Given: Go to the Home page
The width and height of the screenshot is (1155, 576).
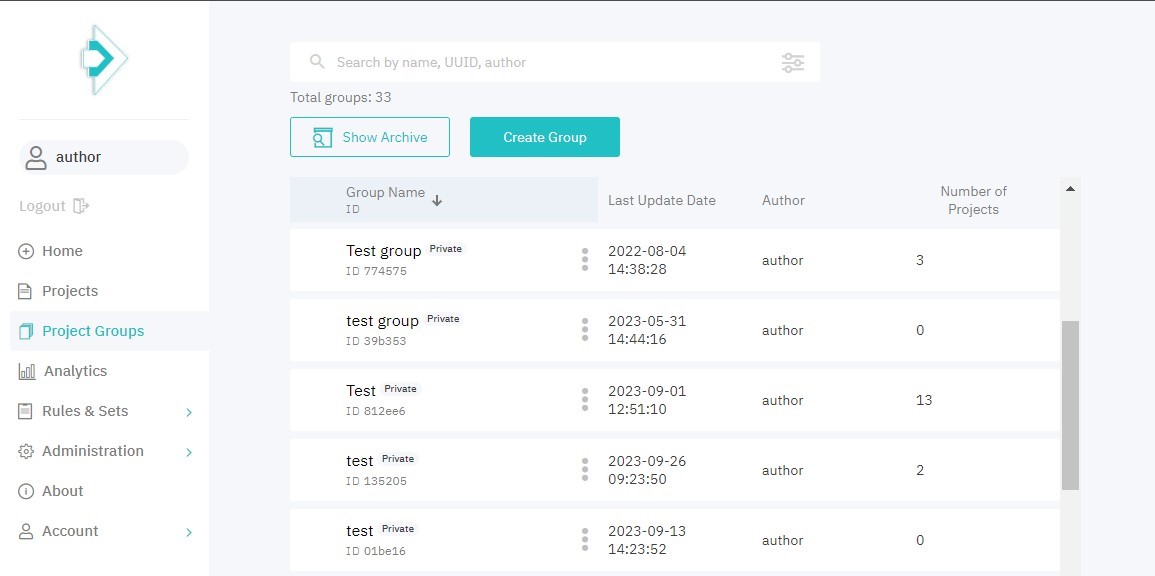Looking at the screenshot, I should 62,251.
